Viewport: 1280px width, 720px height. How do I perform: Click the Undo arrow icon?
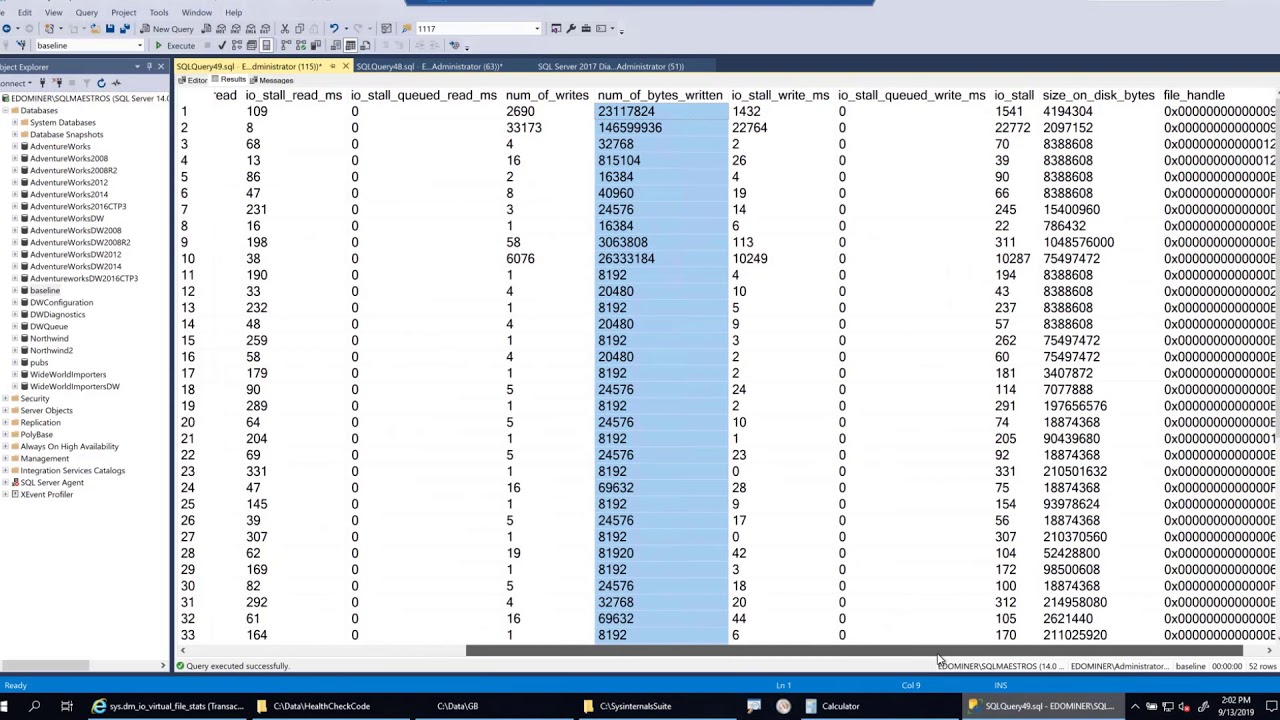[333, 28]
